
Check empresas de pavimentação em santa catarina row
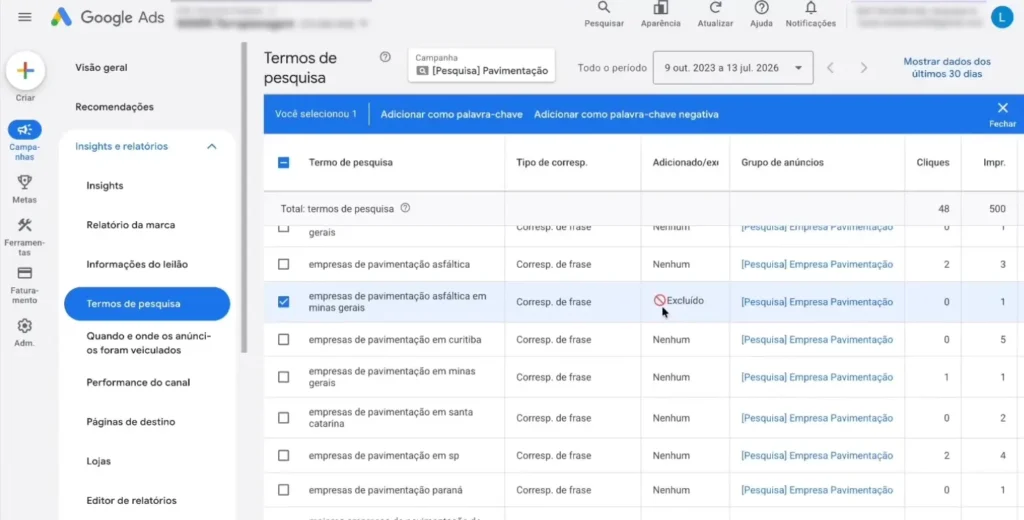coord(283,418)
